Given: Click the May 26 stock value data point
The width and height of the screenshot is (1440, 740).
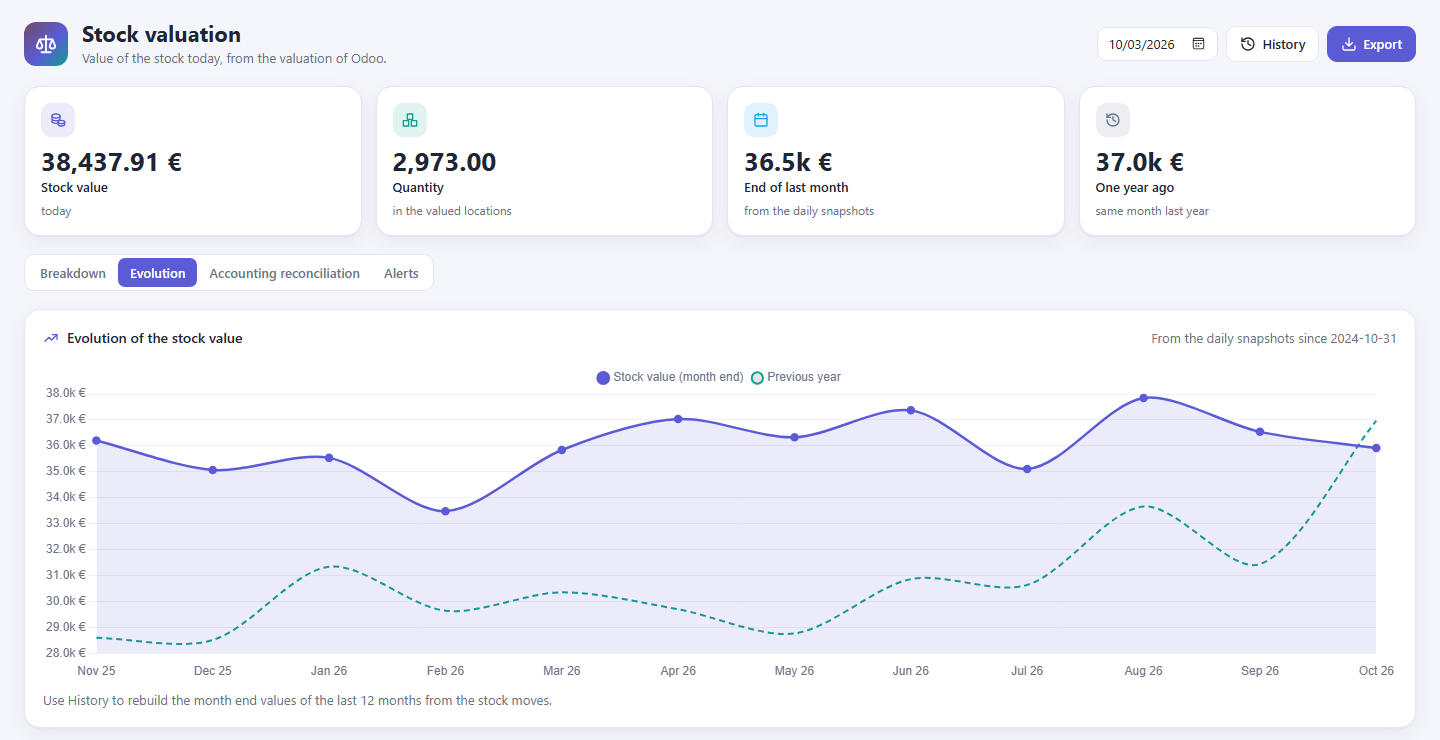Looking at the screenshot, I should pyautogui.click(x=794, y=437).
